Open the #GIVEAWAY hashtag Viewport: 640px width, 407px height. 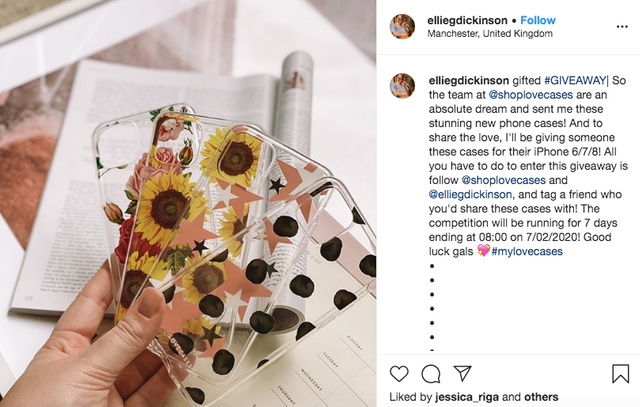click(575, 80)
